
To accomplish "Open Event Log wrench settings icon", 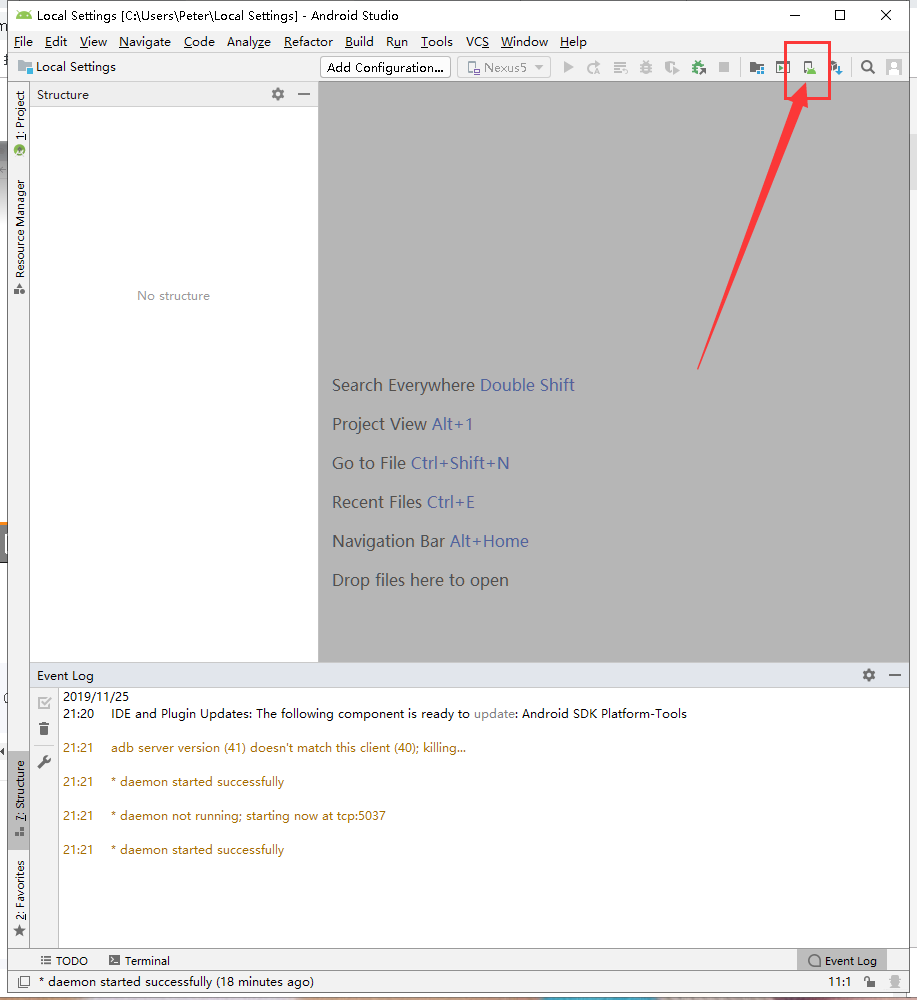I will point(44,761).
